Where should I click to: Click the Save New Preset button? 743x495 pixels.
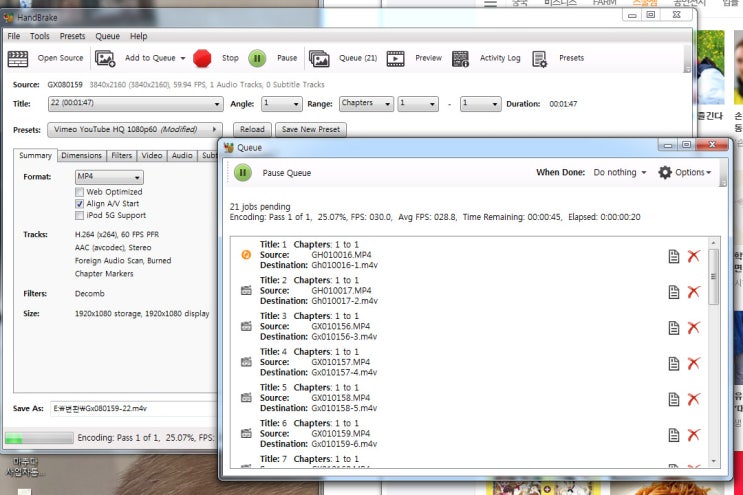(311, 130)
